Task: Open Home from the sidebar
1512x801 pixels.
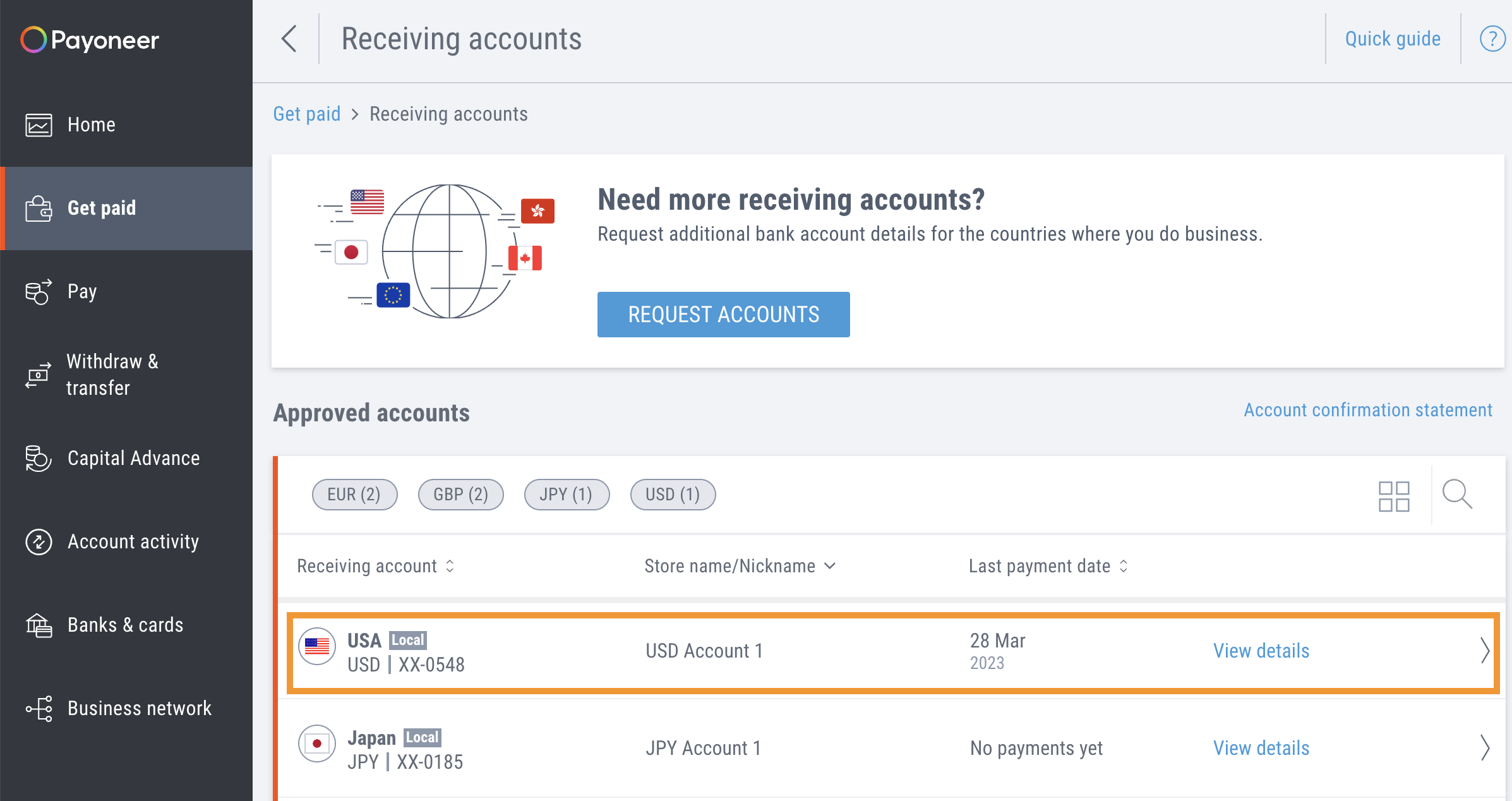Action: point(91,124)
